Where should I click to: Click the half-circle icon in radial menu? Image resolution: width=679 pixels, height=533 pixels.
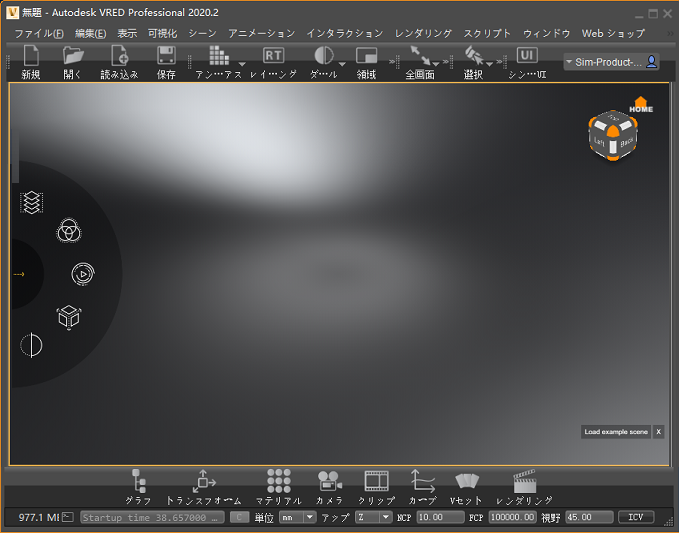(31, 345)
